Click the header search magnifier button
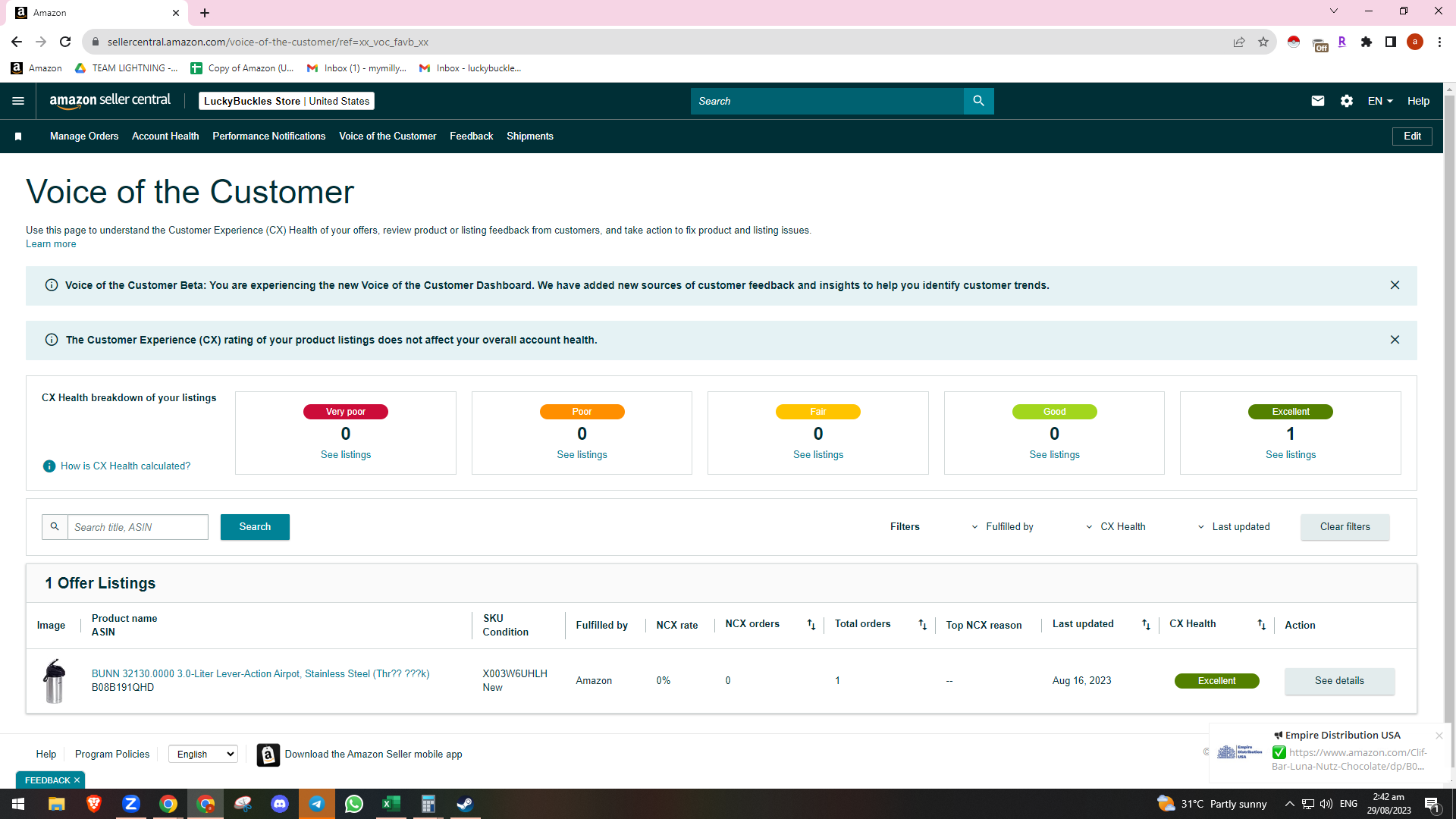 (x=978, y=101)
